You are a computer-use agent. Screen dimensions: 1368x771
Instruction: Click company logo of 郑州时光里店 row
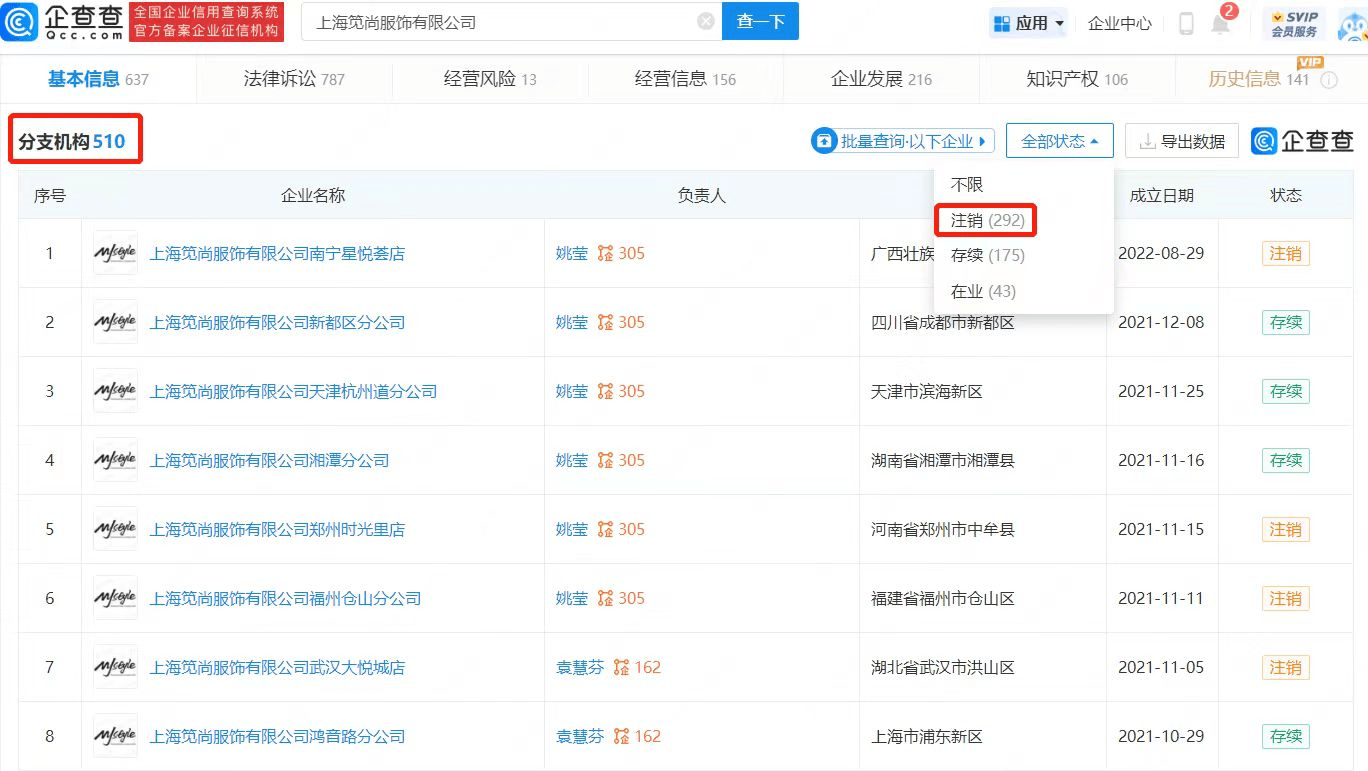[115, 530]
